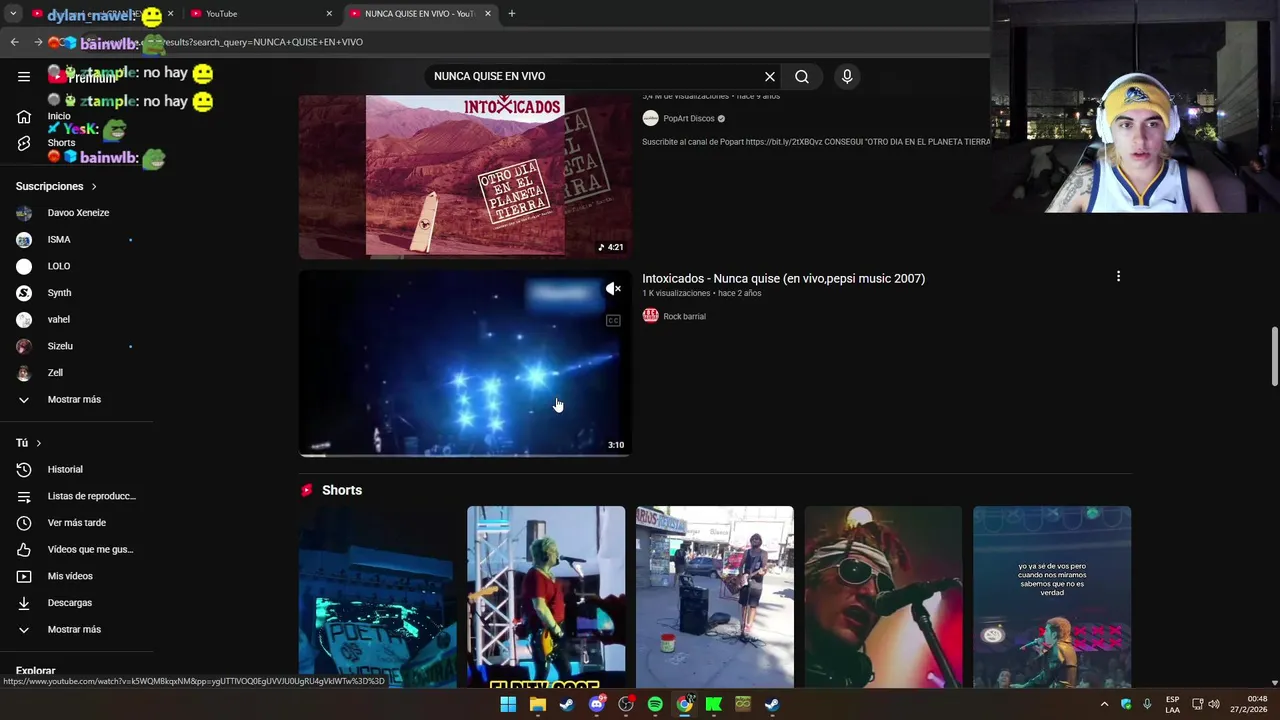Open the PopArt Discos channel name

tap(688, 118)
